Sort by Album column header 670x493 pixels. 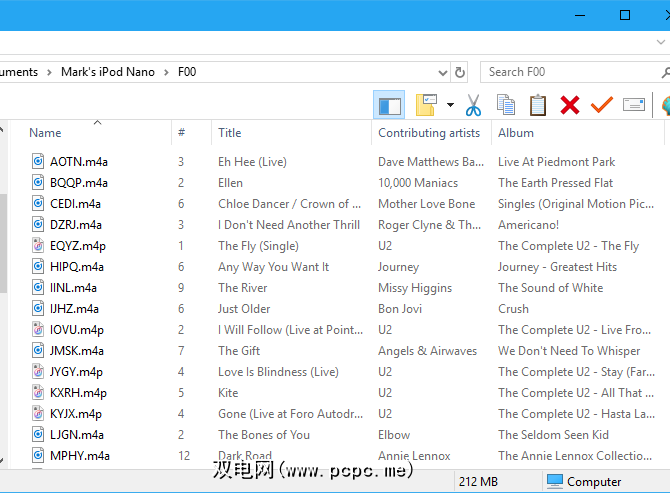click(x=516, y=133)
